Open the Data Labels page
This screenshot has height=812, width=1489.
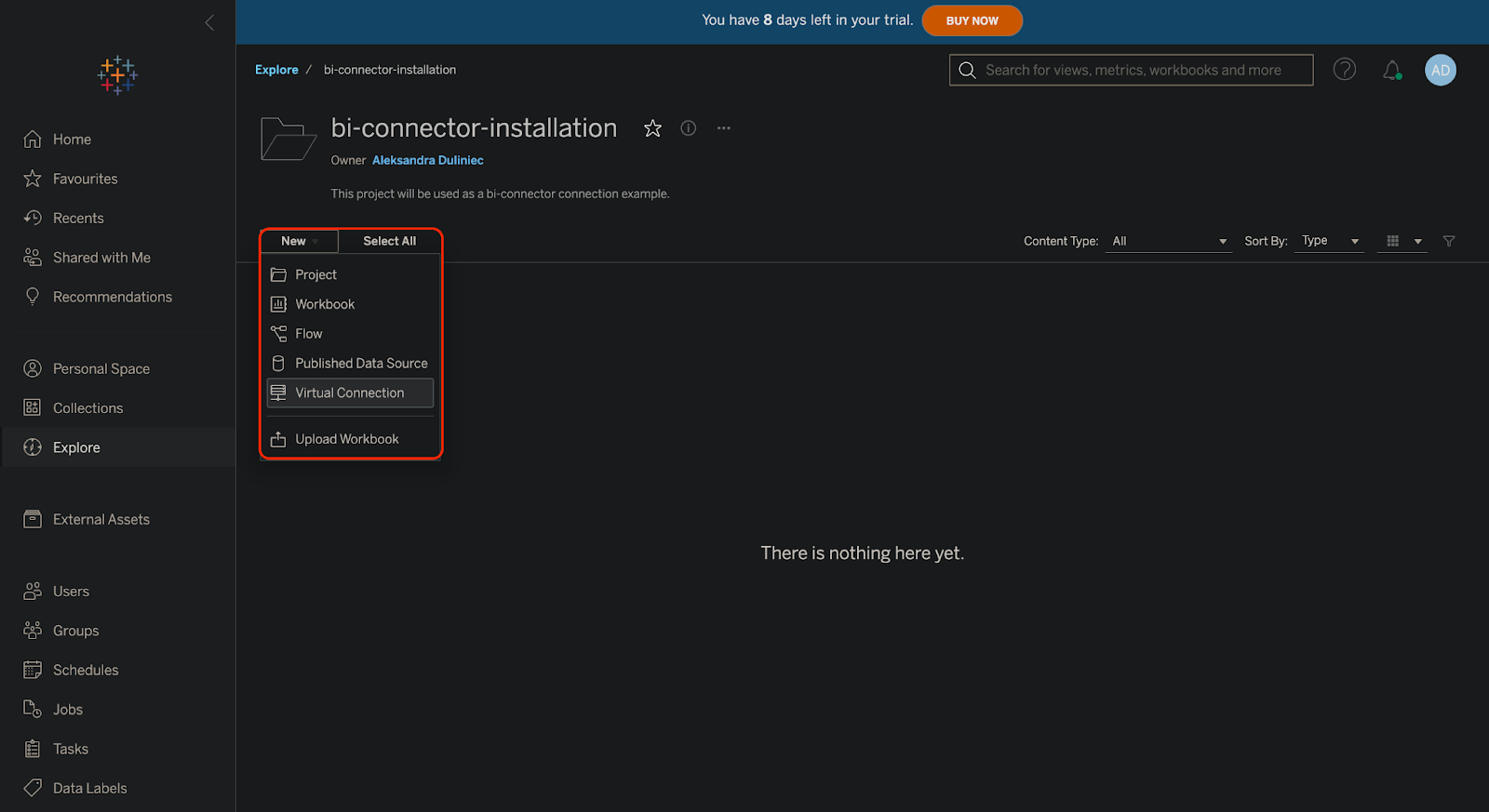(x=90, y=788)
